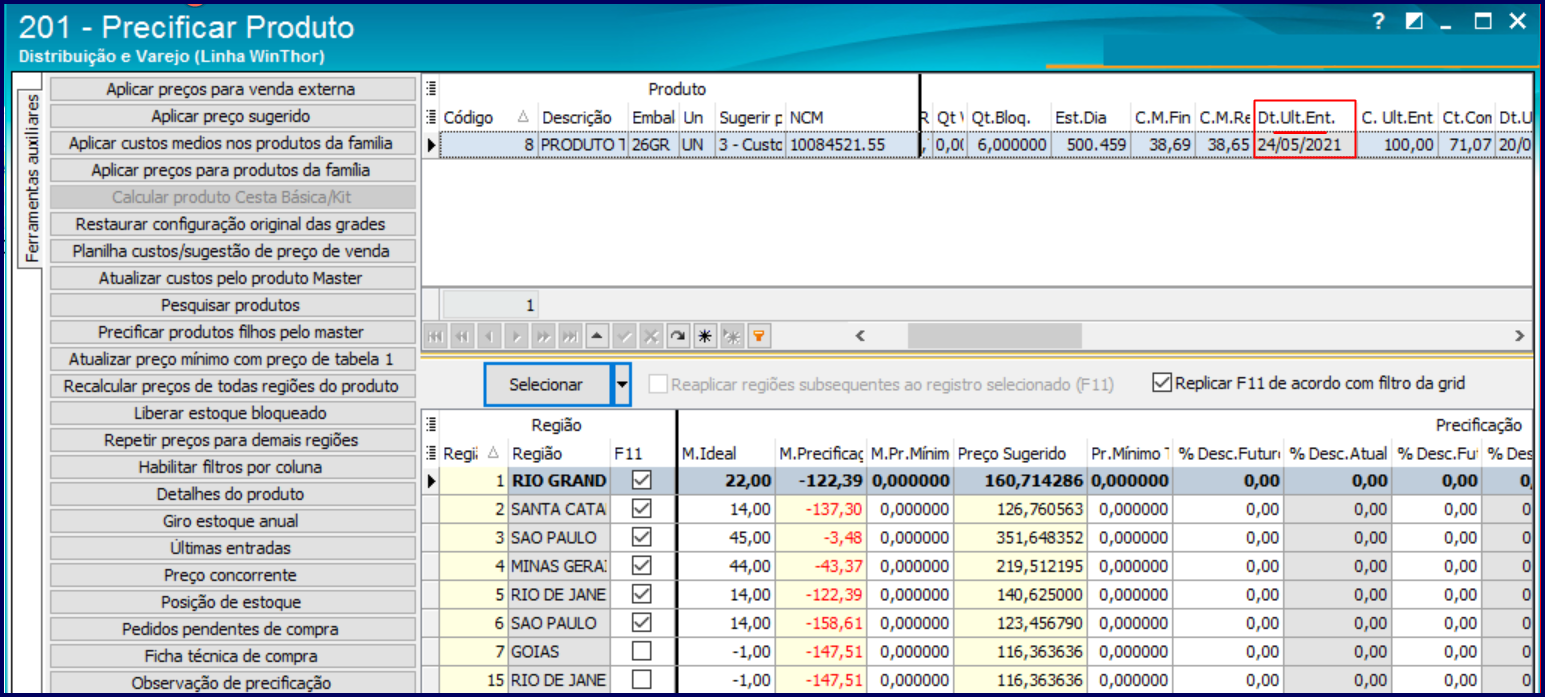This screenshot has width=1545, height=697.
Task: Click the row indicator arrow of product 8
Action: pos(431,145)
